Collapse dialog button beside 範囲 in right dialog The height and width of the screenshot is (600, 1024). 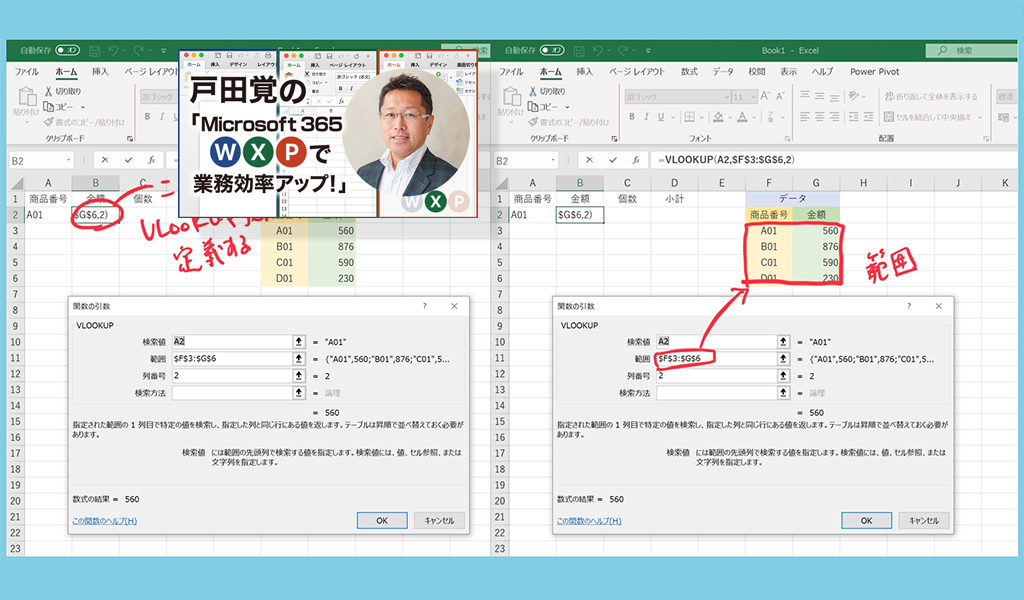pos(783,358)
